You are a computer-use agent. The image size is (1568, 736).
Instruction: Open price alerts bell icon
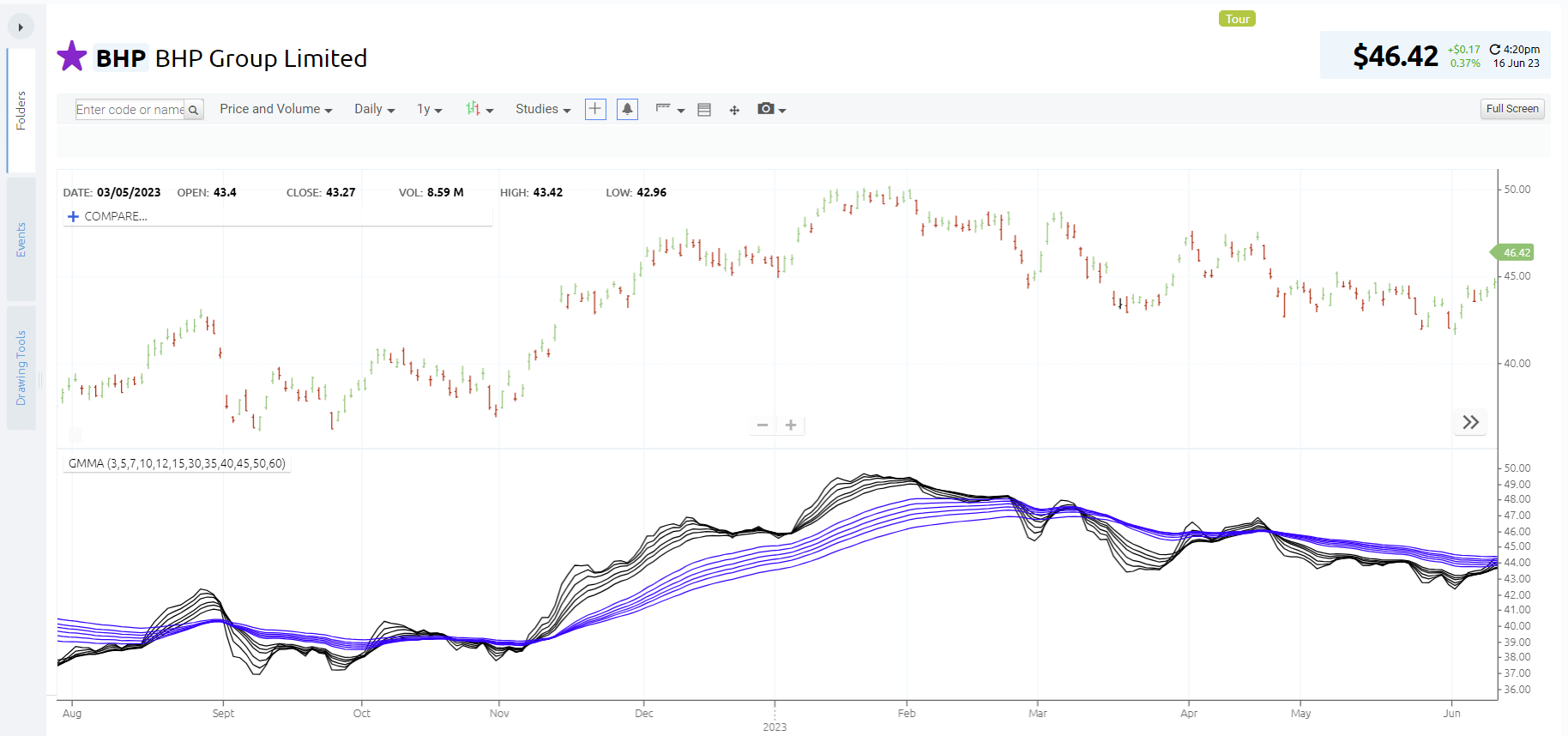[x=627, y=109]
